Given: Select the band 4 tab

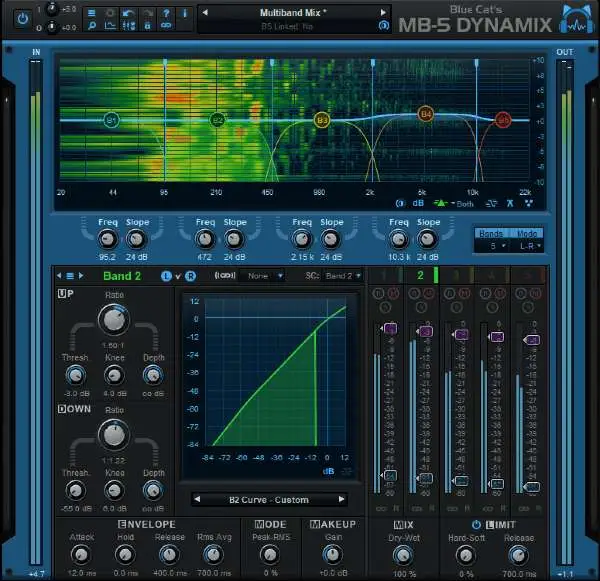Looking at the screenshot, I should (x=491, y=275).
